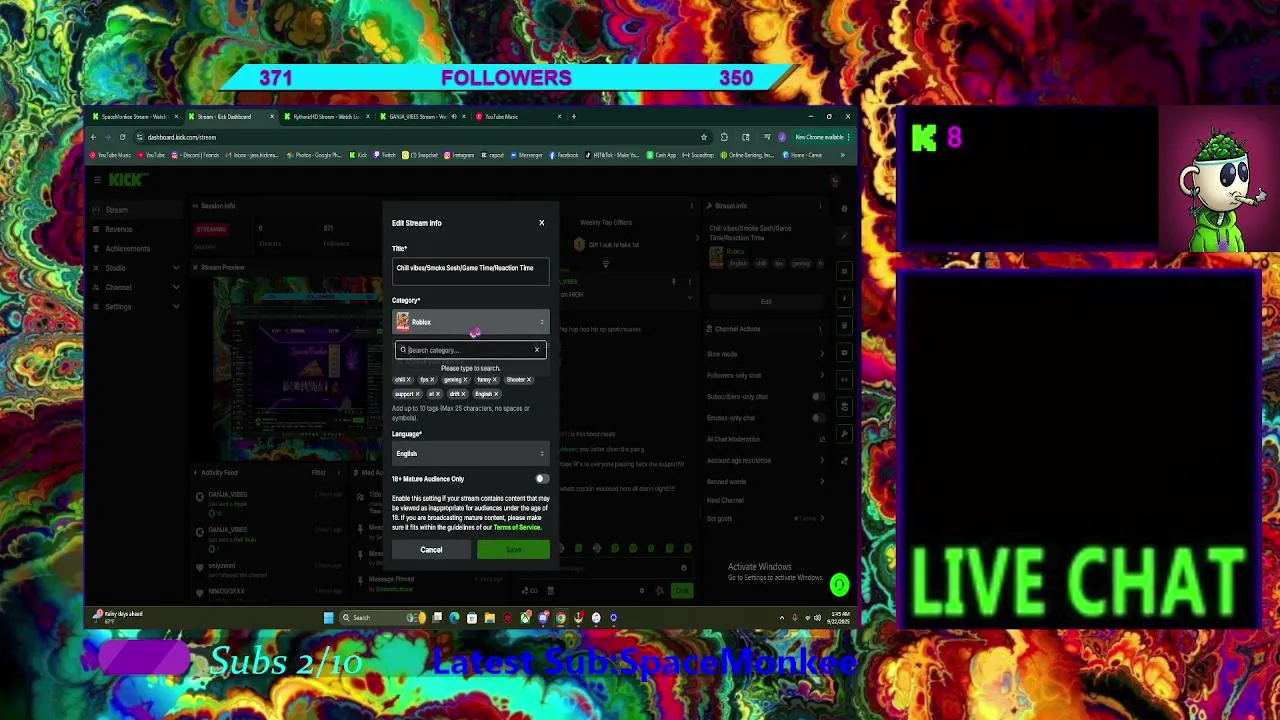Remove the fps tag
This screenshot has width=1280, height=720.
tap(432, 380)
